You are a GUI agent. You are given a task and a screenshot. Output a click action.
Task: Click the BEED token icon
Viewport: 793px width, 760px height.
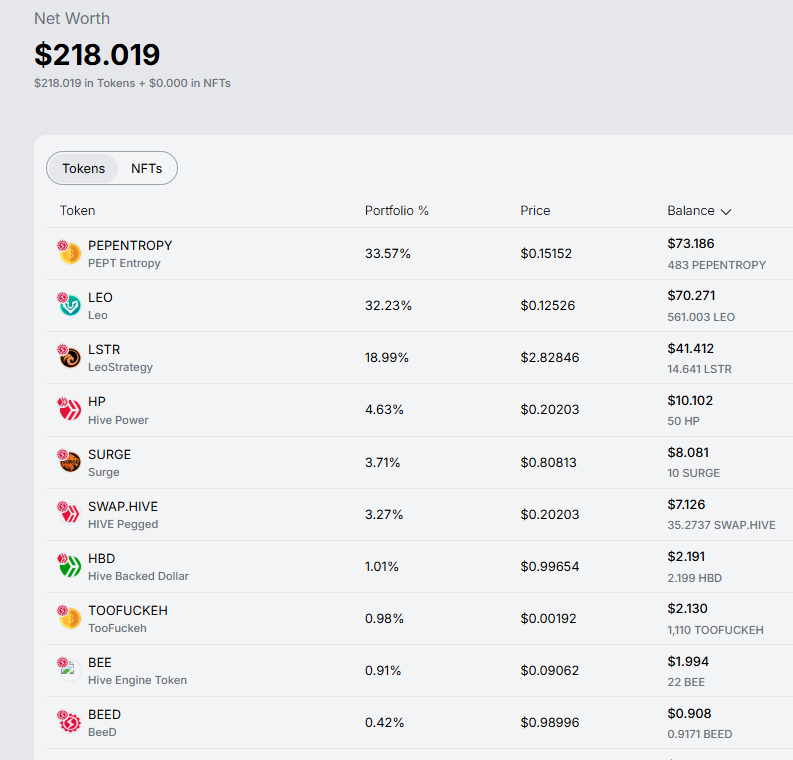(x=69, y=722)
